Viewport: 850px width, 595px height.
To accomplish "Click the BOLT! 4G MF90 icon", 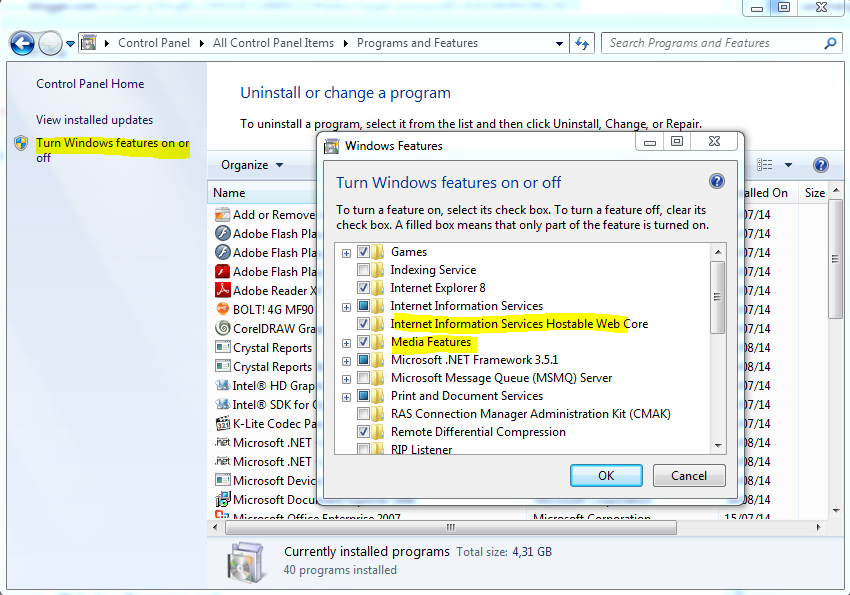I will pos(222,309).
